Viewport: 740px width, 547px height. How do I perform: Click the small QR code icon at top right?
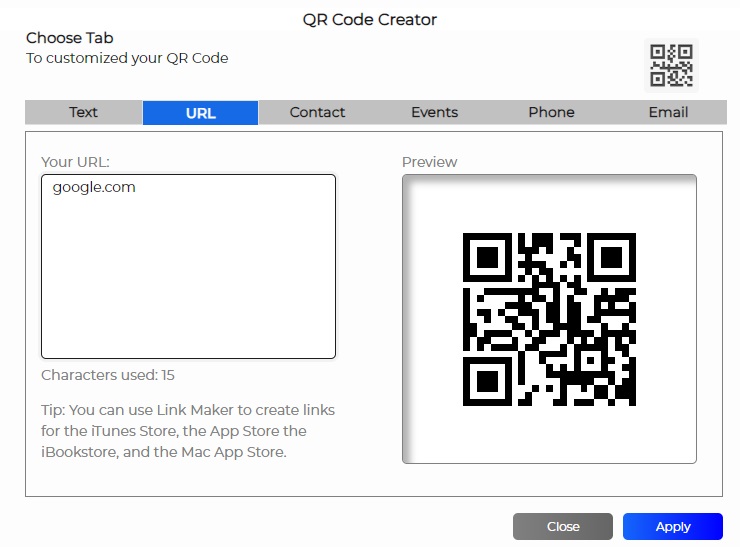click(671, 65)
